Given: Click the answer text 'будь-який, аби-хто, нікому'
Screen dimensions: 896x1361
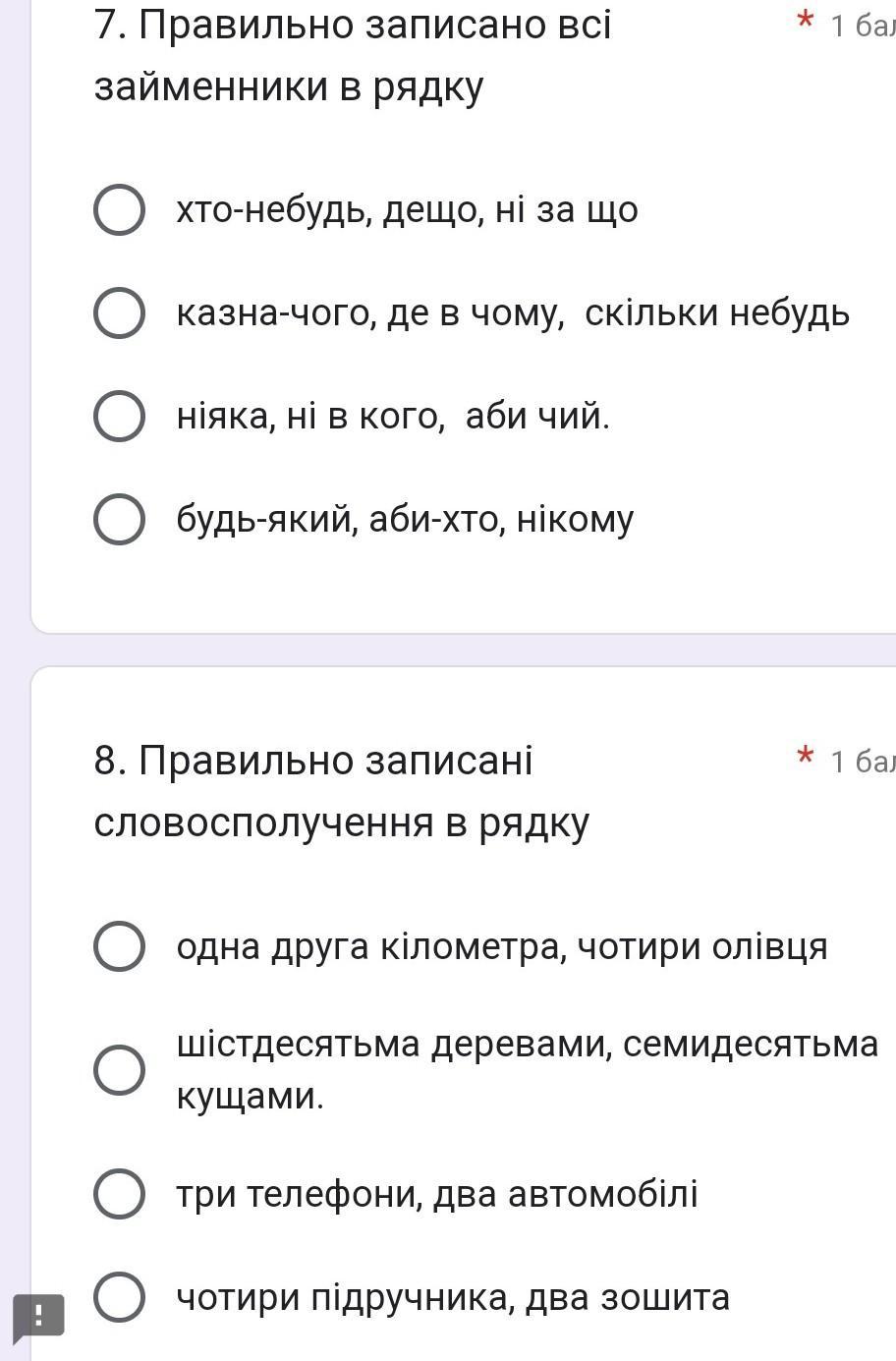Looking at the screenshot, I should pos(405,520).
